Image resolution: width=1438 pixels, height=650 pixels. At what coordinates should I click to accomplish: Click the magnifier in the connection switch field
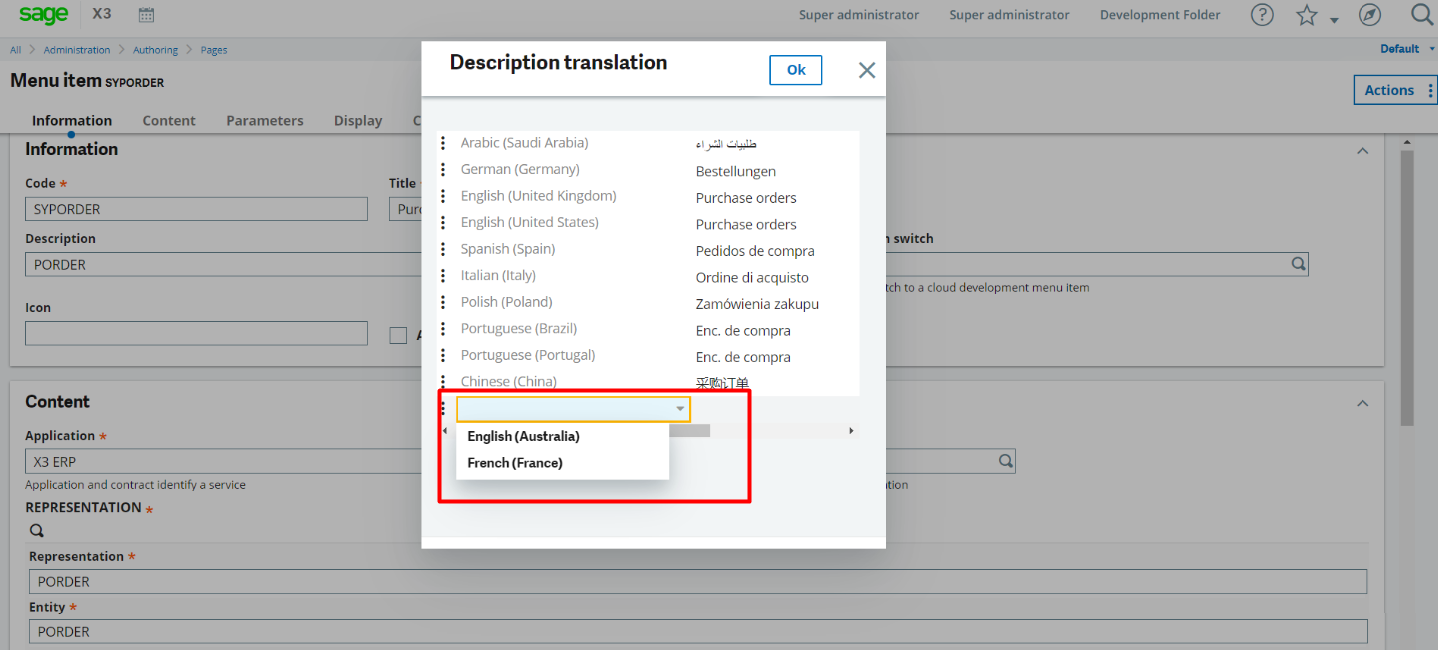point(1297,263)
